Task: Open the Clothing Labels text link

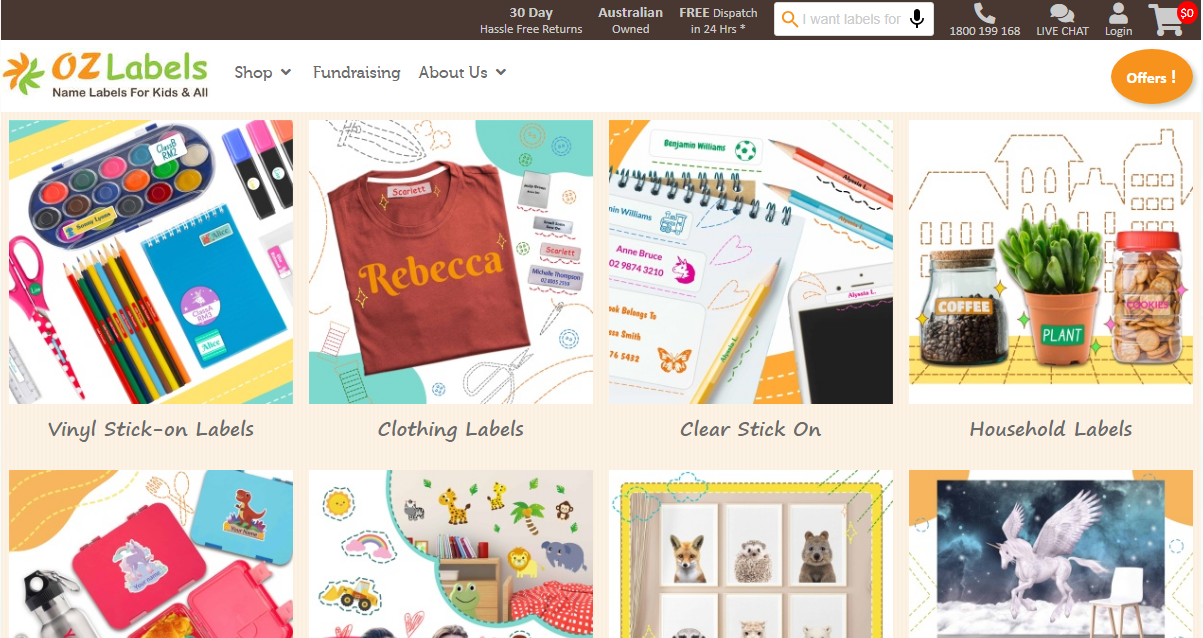Action: 451,429
